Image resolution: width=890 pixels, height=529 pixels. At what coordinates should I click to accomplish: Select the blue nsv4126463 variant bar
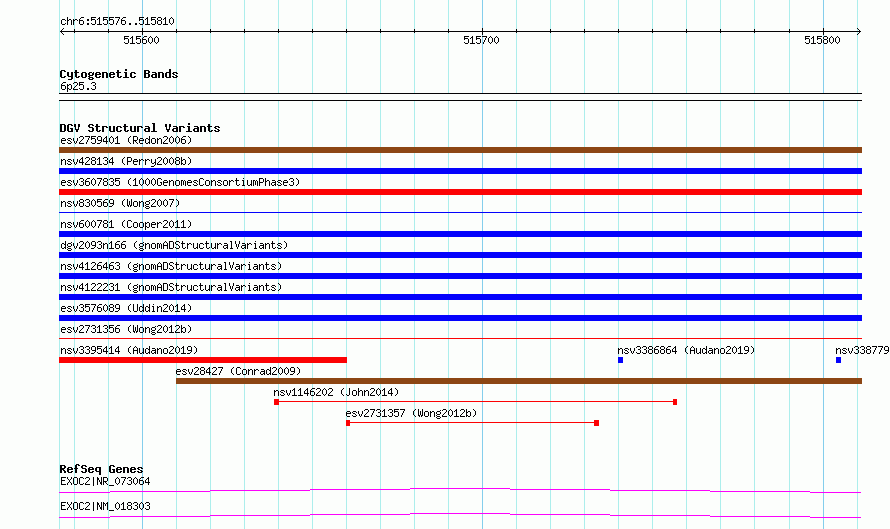(460, 276)
